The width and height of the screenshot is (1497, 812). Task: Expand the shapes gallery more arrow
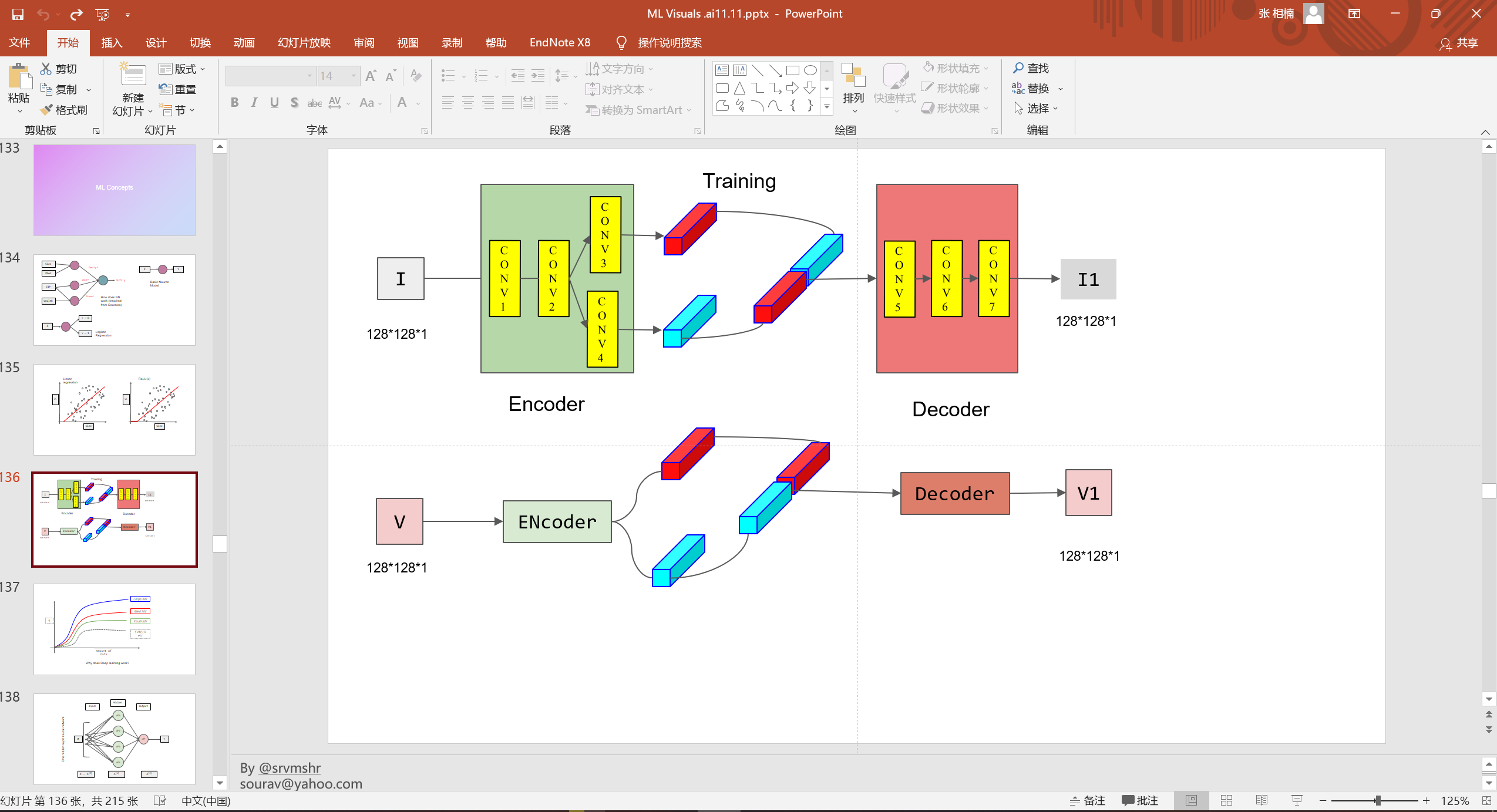click(x=827, y=107)
